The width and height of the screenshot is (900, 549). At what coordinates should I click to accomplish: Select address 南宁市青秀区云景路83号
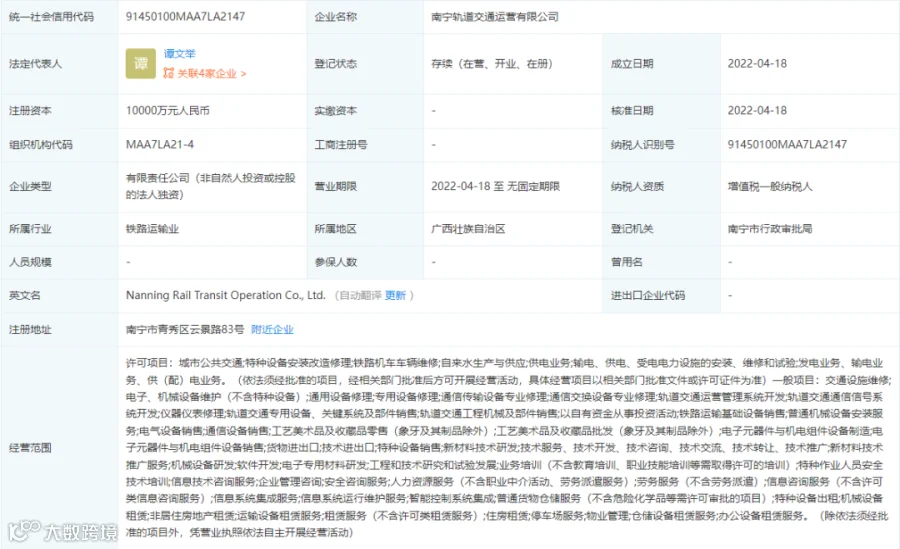point(185,330)
